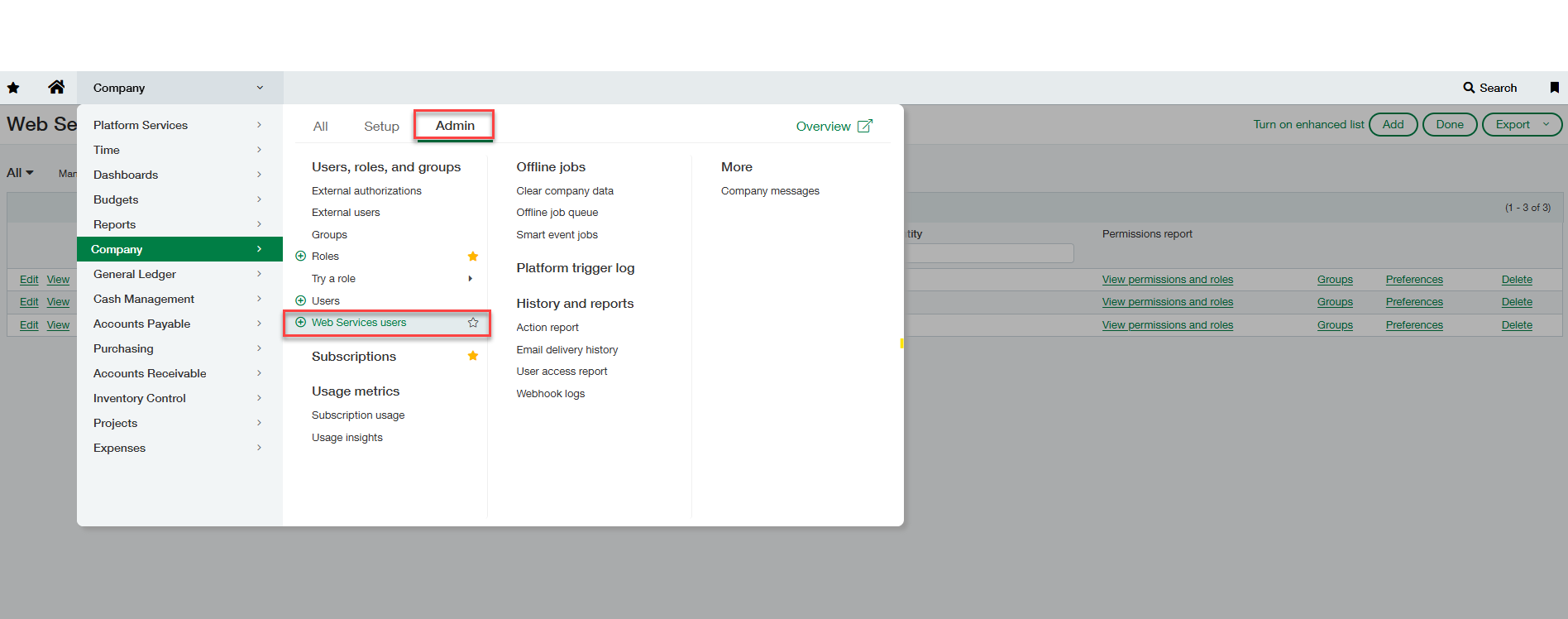Viewport: 1568px width, 619px height.
Task: Click the Done button
Action: pos(1450,124)
